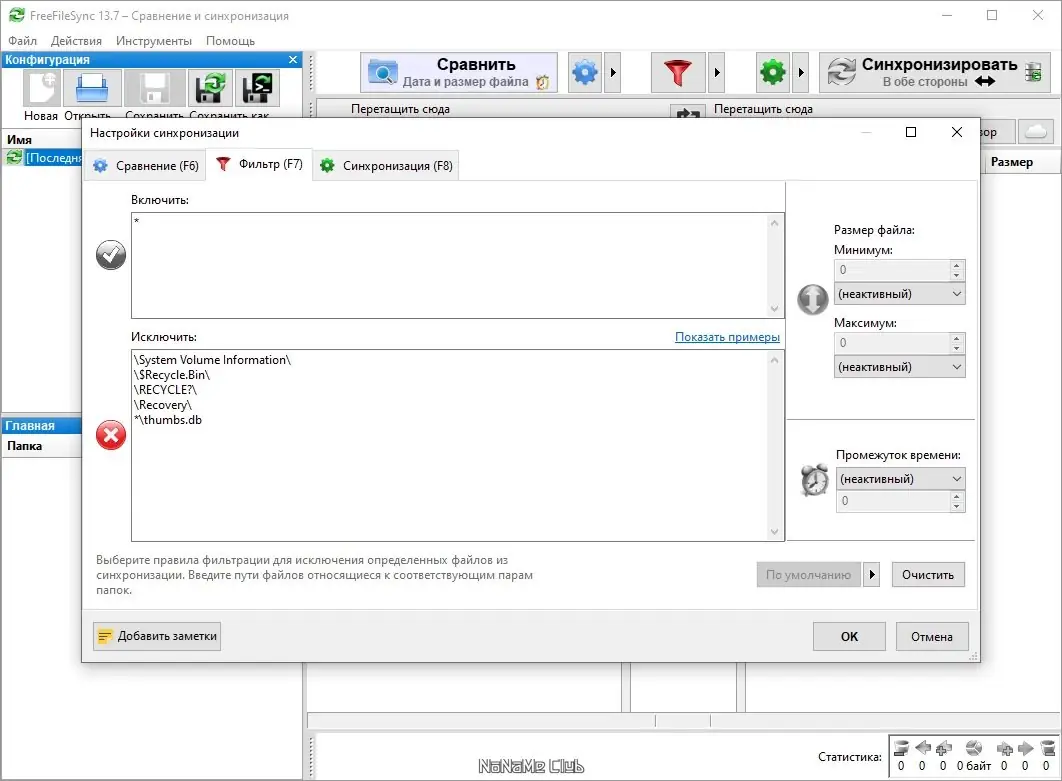Open the maximum size unit dropdown
The height and width of the screenshot is (781, 1062).
point(899,367)
